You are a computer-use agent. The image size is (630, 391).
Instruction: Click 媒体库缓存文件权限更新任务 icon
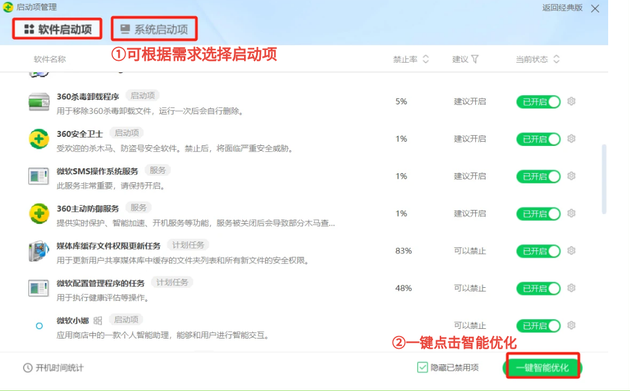[x=39, y=251]
